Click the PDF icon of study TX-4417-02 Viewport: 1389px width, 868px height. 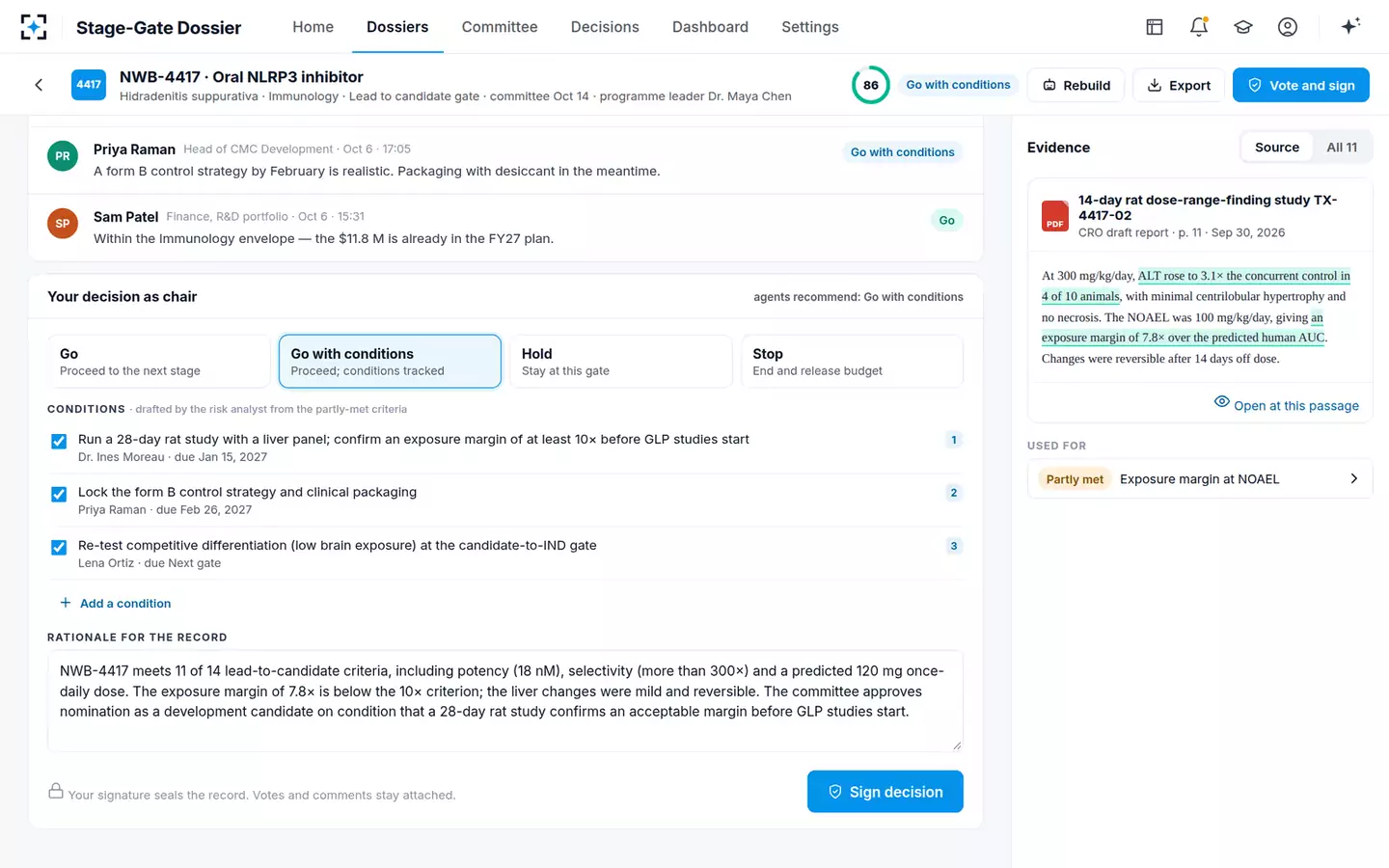(1055, 216)
